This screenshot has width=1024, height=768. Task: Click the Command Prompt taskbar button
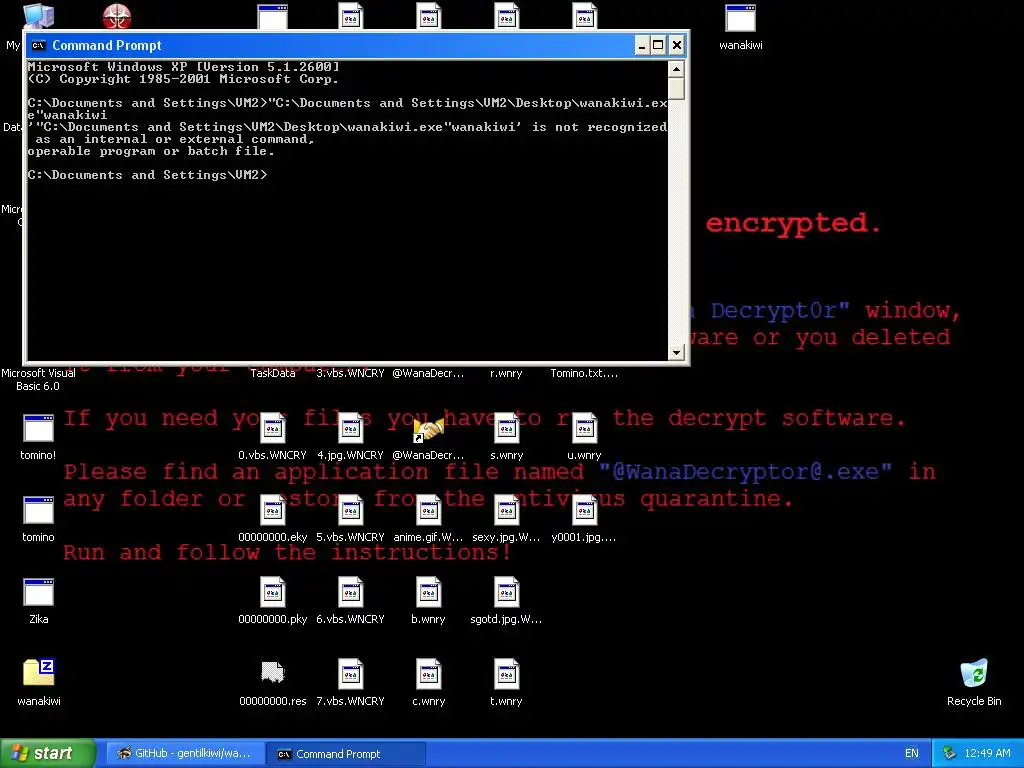(345, 754)
